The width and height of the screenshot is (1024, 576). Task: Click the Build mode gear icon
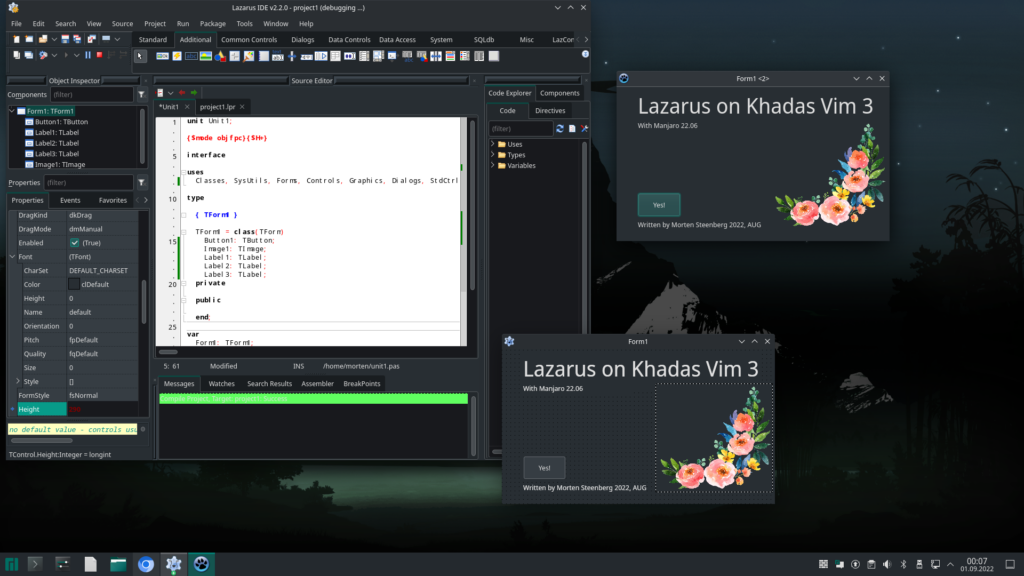43,56
